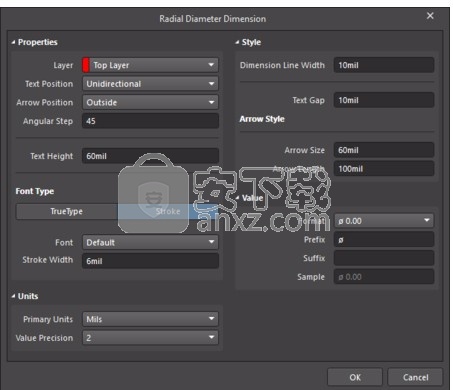The image size is (453, 390).
Task: Open the Format dropdown showing ø 0.00
Action: 384,221
